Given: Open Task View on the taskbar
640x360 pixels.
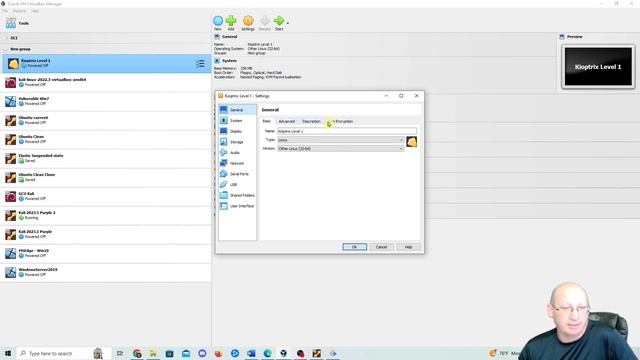Looking at the screenshot, I should tap(120, 353).
